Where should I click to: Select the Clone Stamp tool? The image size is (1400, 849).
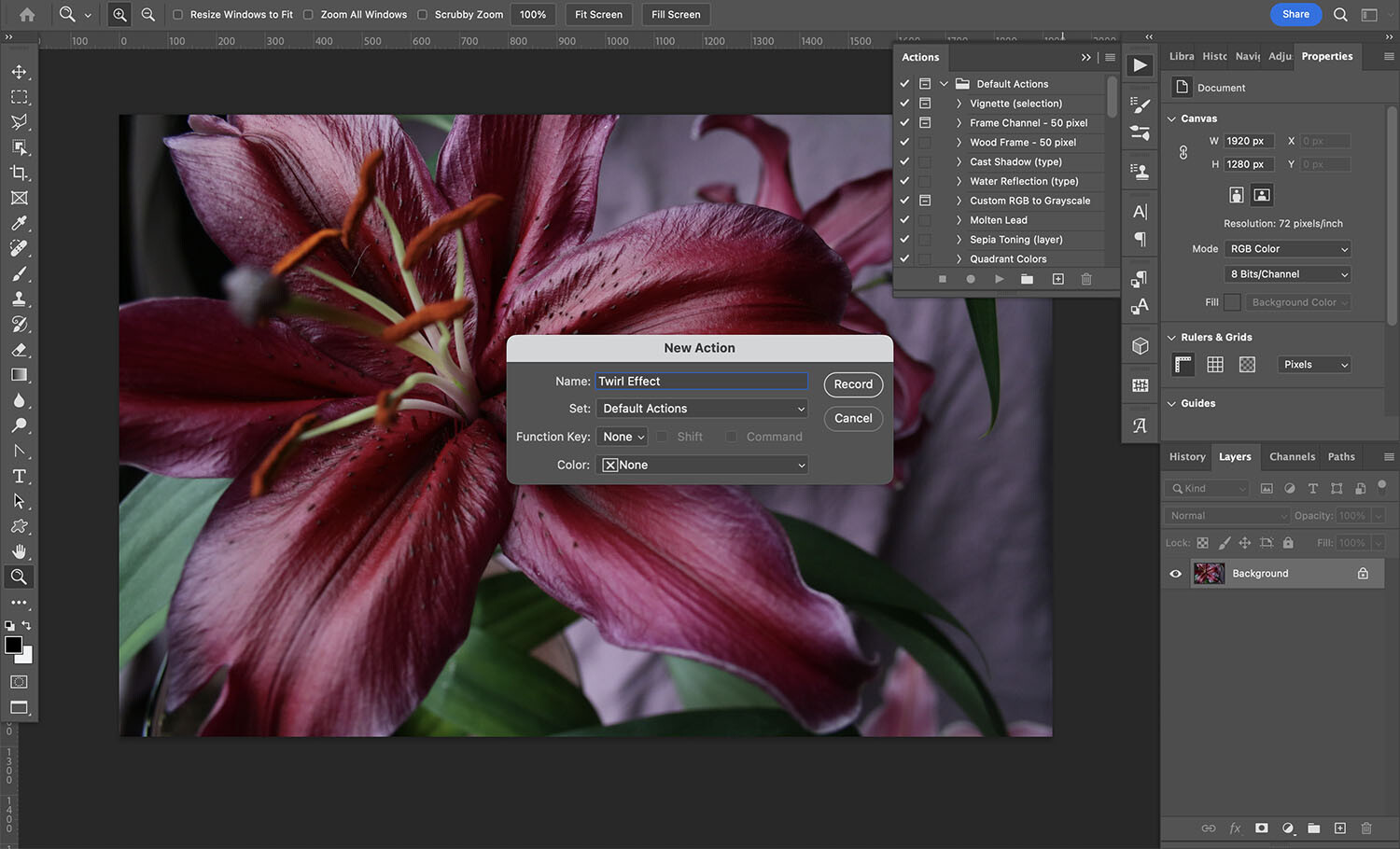[20, 299]
